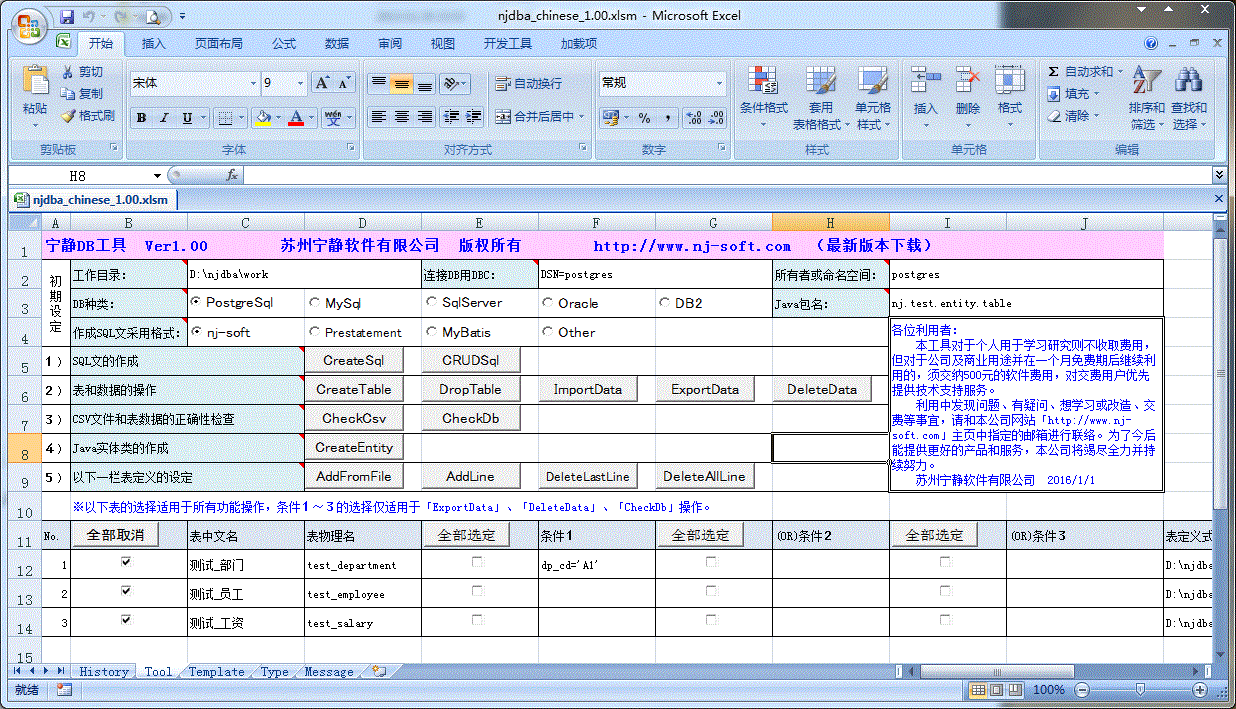The height and width of the screenshot is (709, 1236).
Task: Toggle the test_employee row checkbox
Action: (x=126, y=591)
